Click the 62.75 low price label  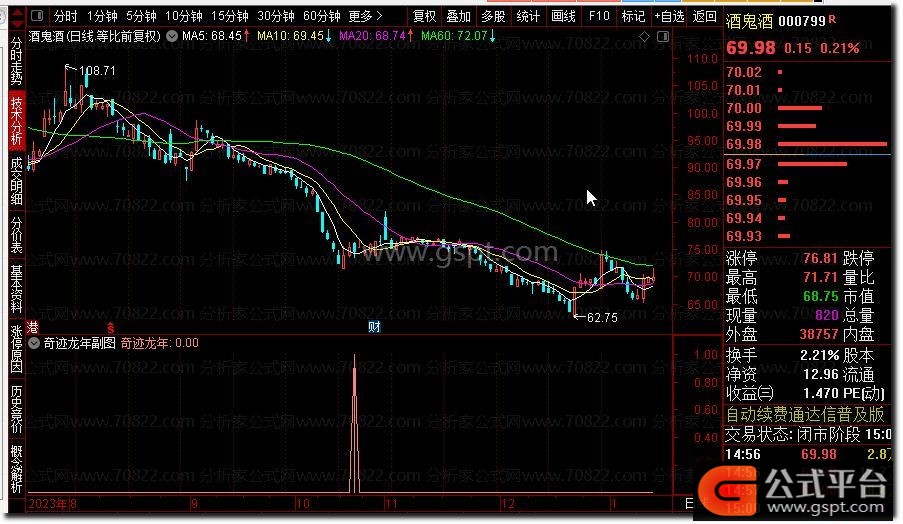(602, 318)
